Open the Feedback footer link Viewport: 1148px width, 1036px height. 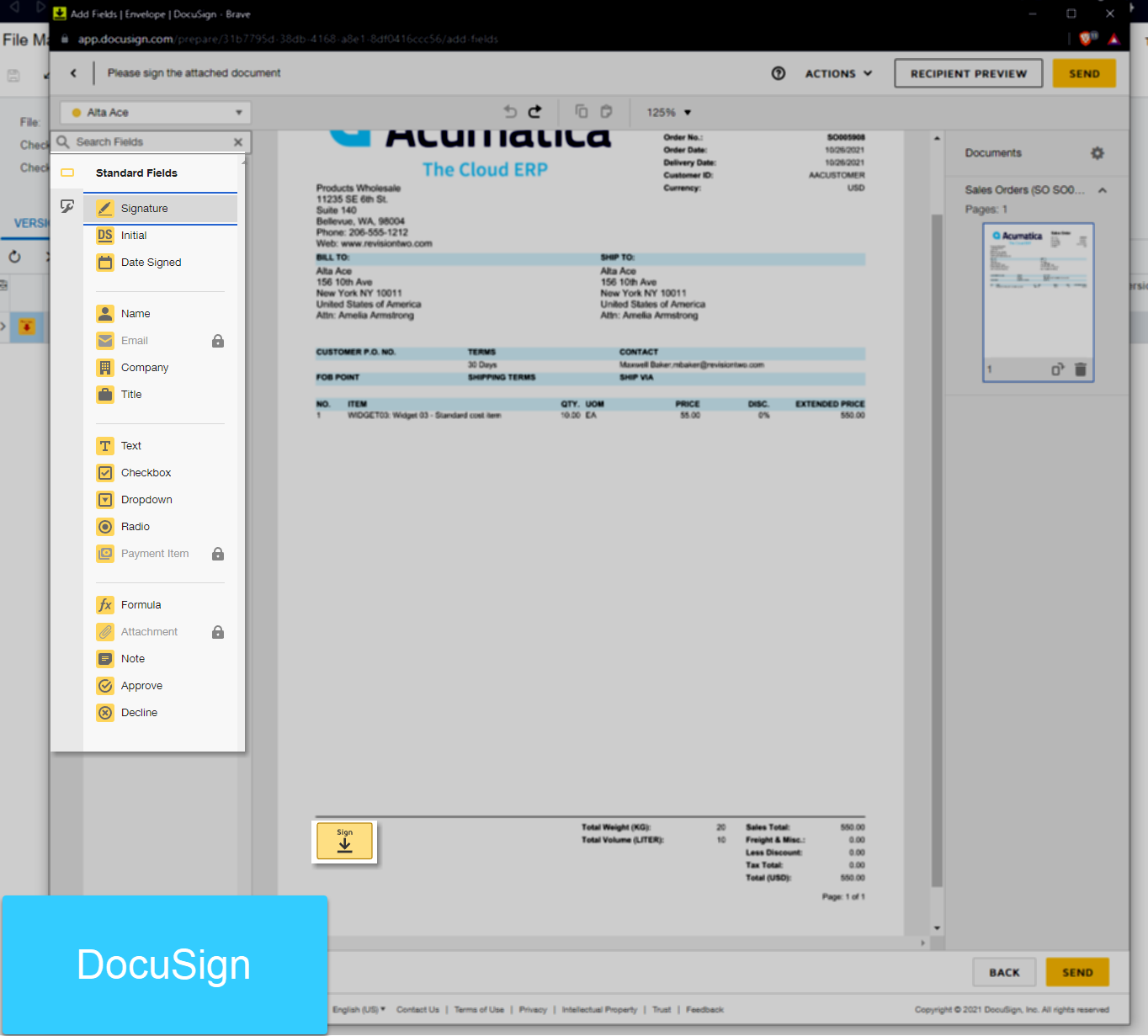click(704, 1009)
